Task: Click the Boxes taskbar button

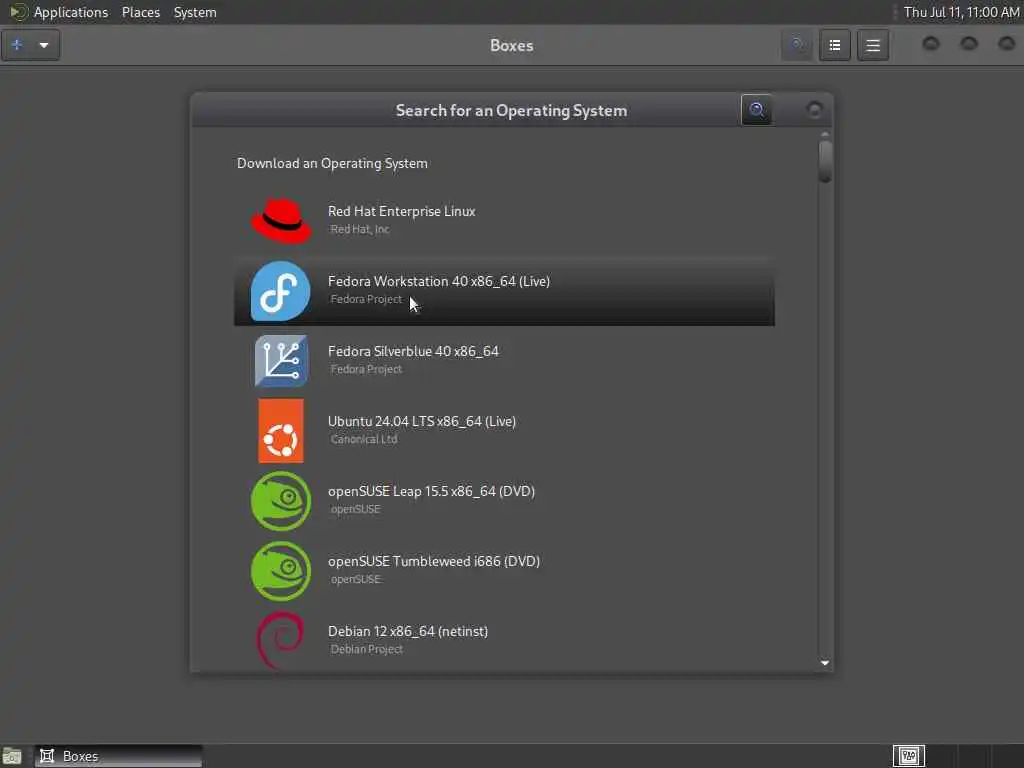Action: [x=118, y=756]
